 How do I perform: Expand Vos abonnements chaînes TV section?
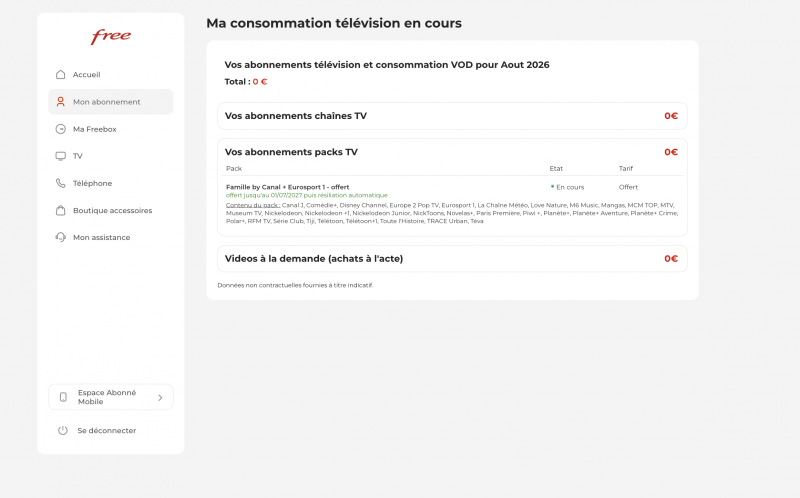click(x=452, y=116)
